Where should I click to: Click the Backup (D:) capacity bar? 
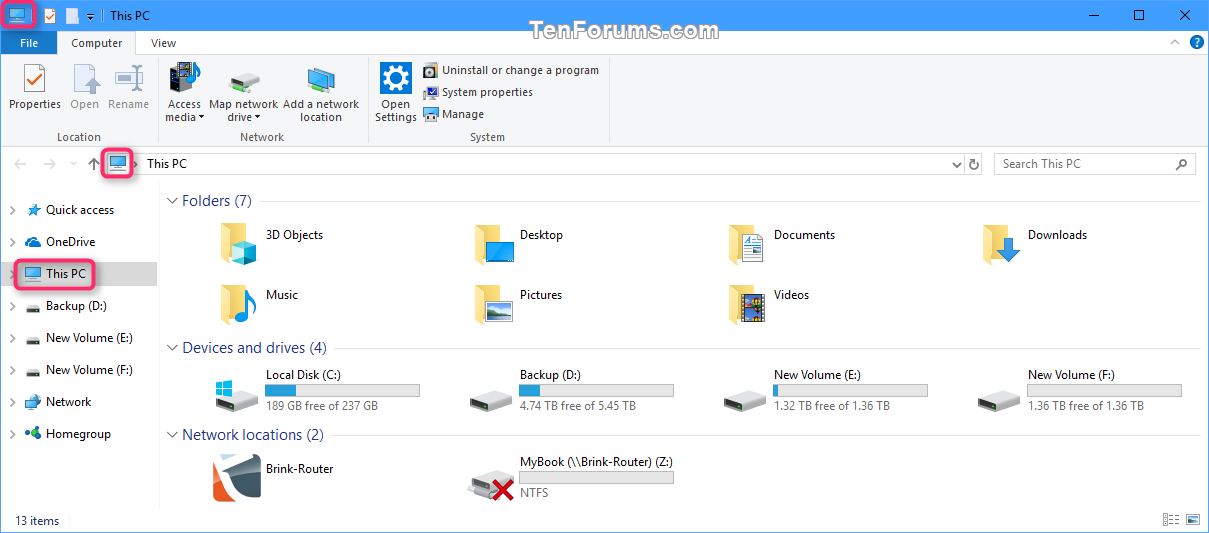pos(596,390)
